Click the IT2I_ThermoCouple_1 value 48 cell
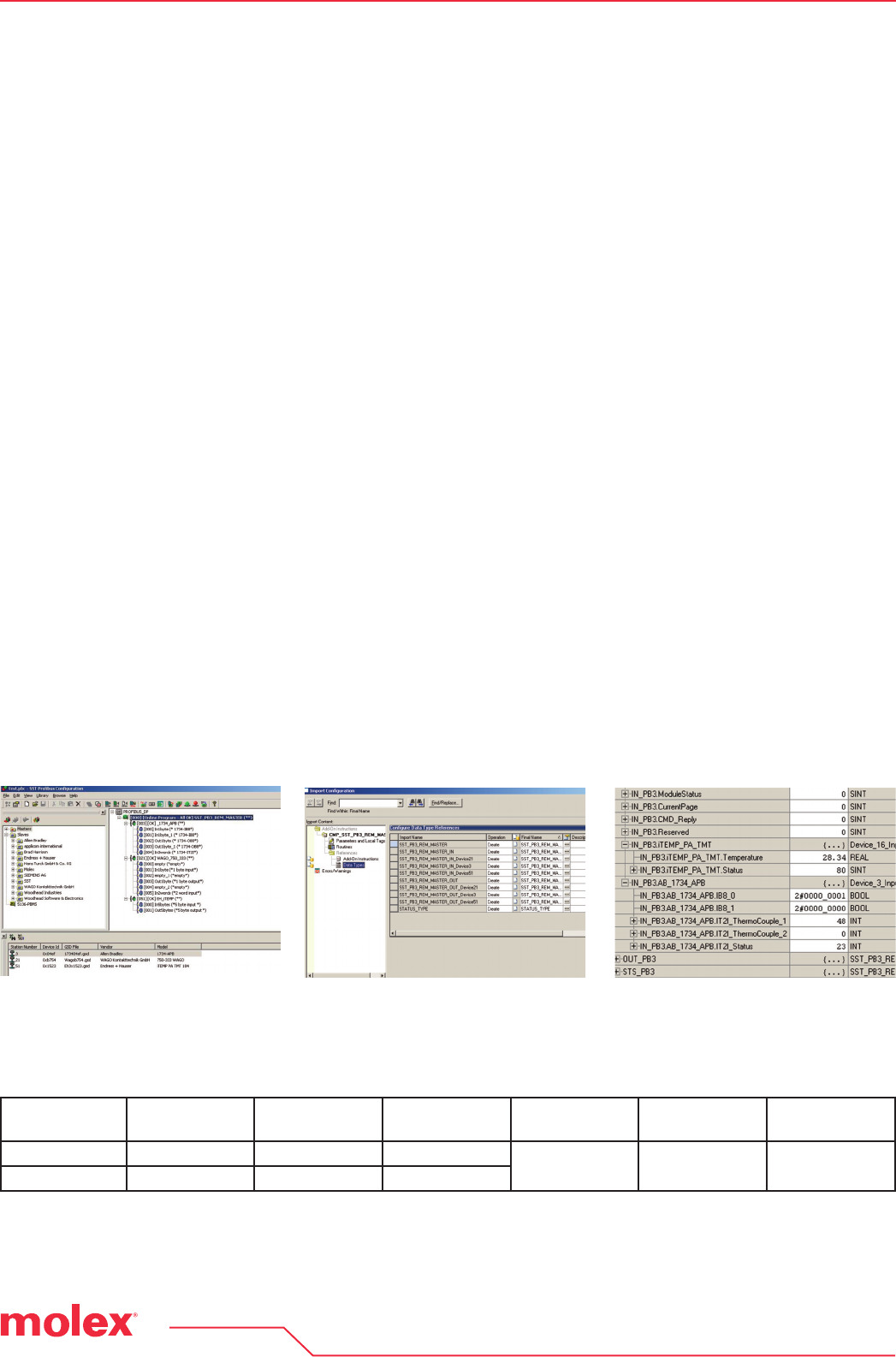 point(819,921)
